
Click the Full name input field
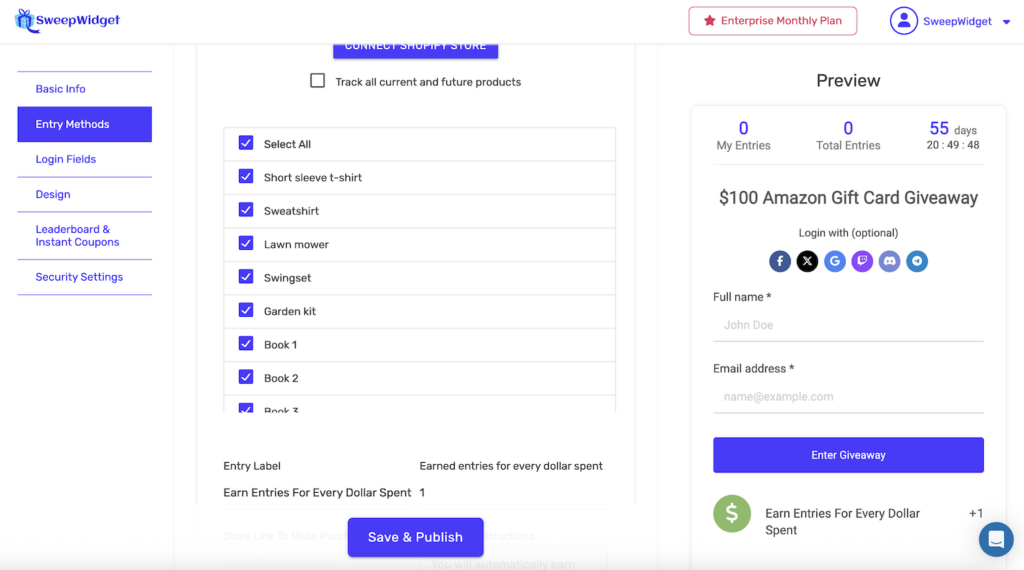tap(848, 325)
